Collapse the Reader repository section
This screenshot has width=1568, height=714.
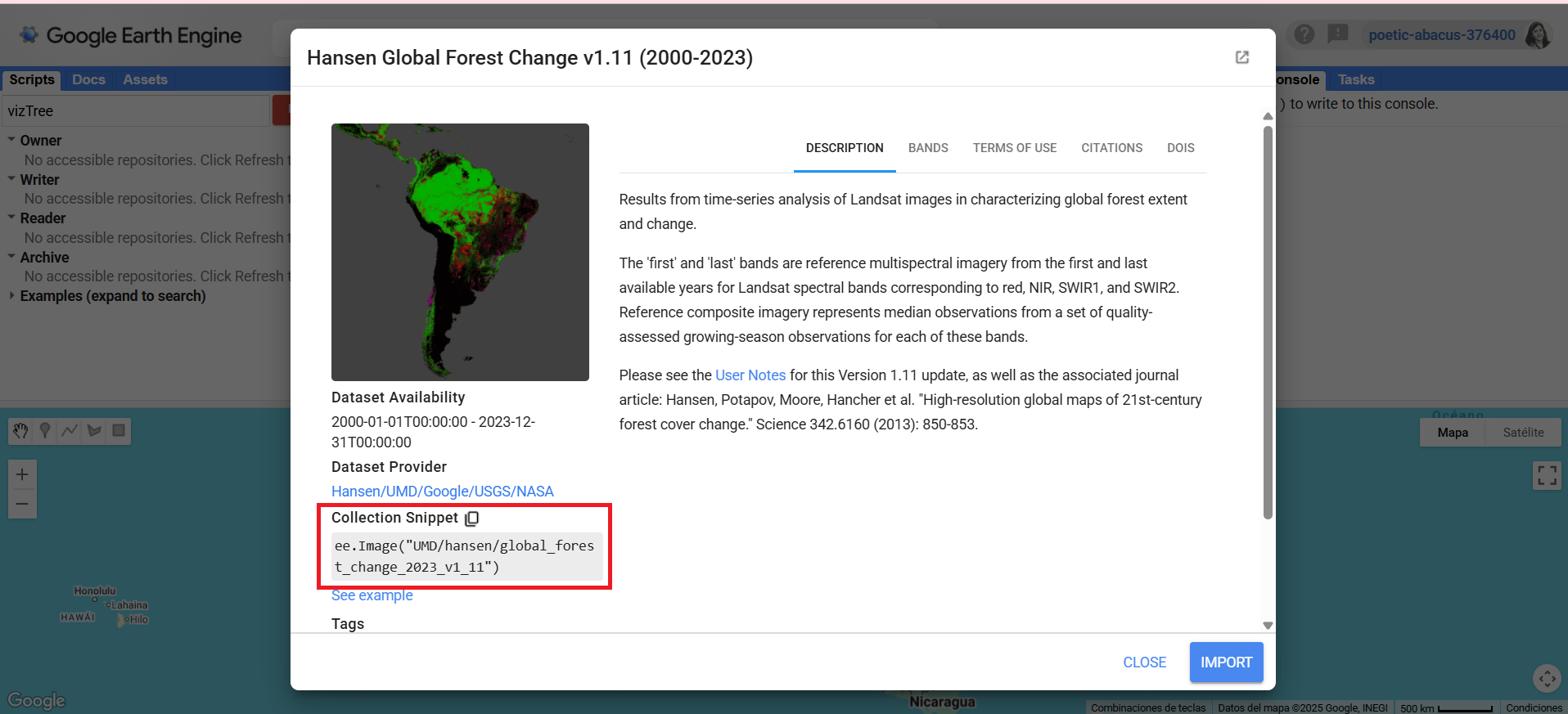(11, 218)
